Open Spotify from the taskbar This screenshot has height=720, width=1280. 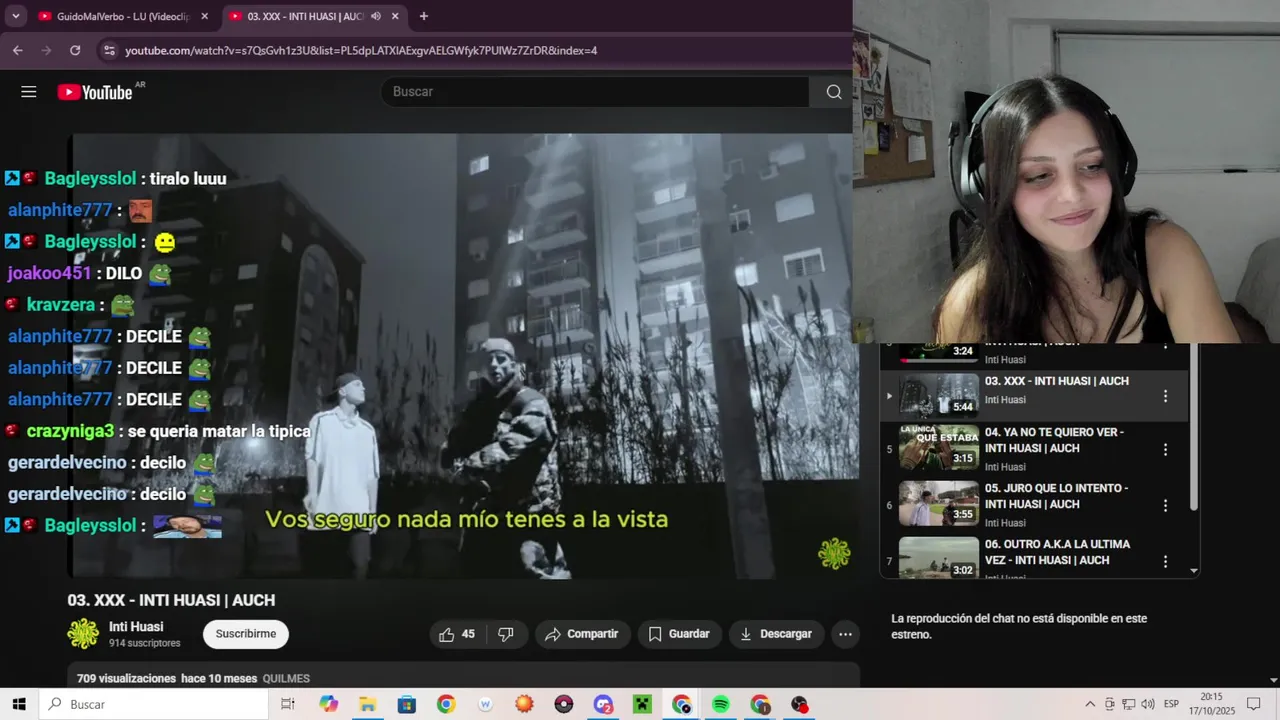coord(721,704)
